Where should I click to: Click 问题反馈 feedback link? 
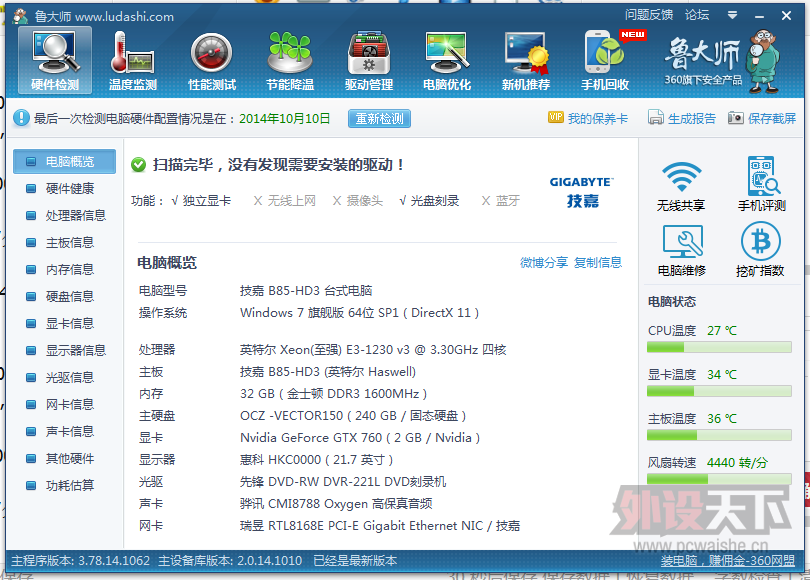tap(649, 15)
